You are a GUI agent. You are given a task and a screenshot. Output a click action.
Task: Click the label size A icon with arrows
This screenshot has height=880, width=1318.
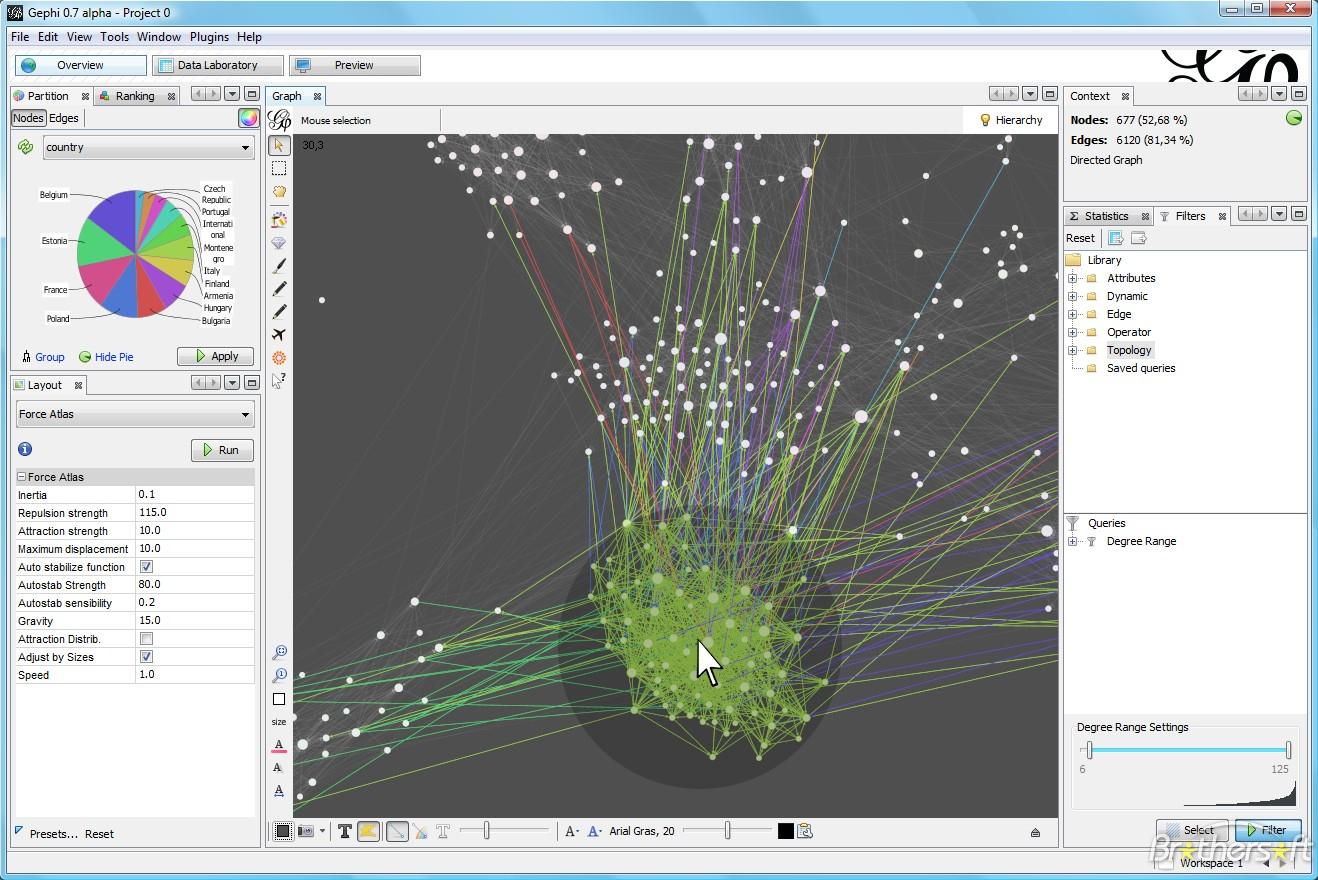click(279, 791)
